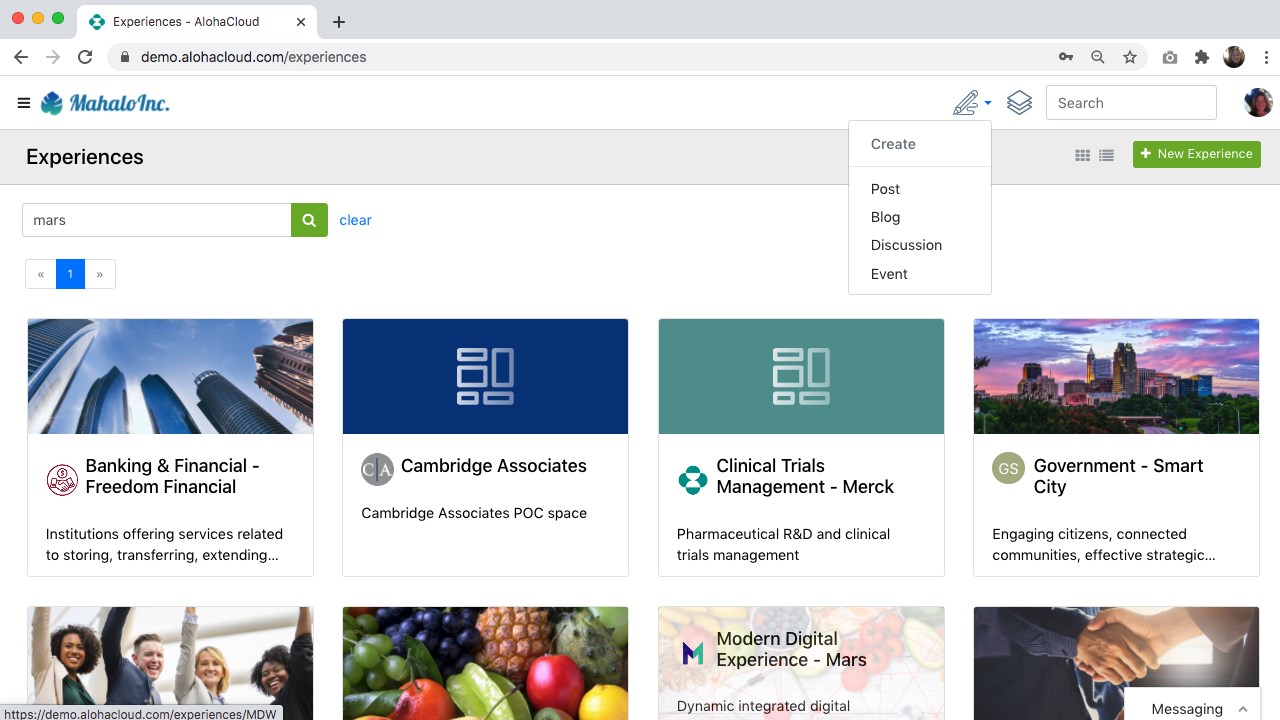Open Clinical Trials Management - Merck
Image resolution: width=1280 pixels, height=720 pixels.
pyautogui.click(x=805, y=476)
